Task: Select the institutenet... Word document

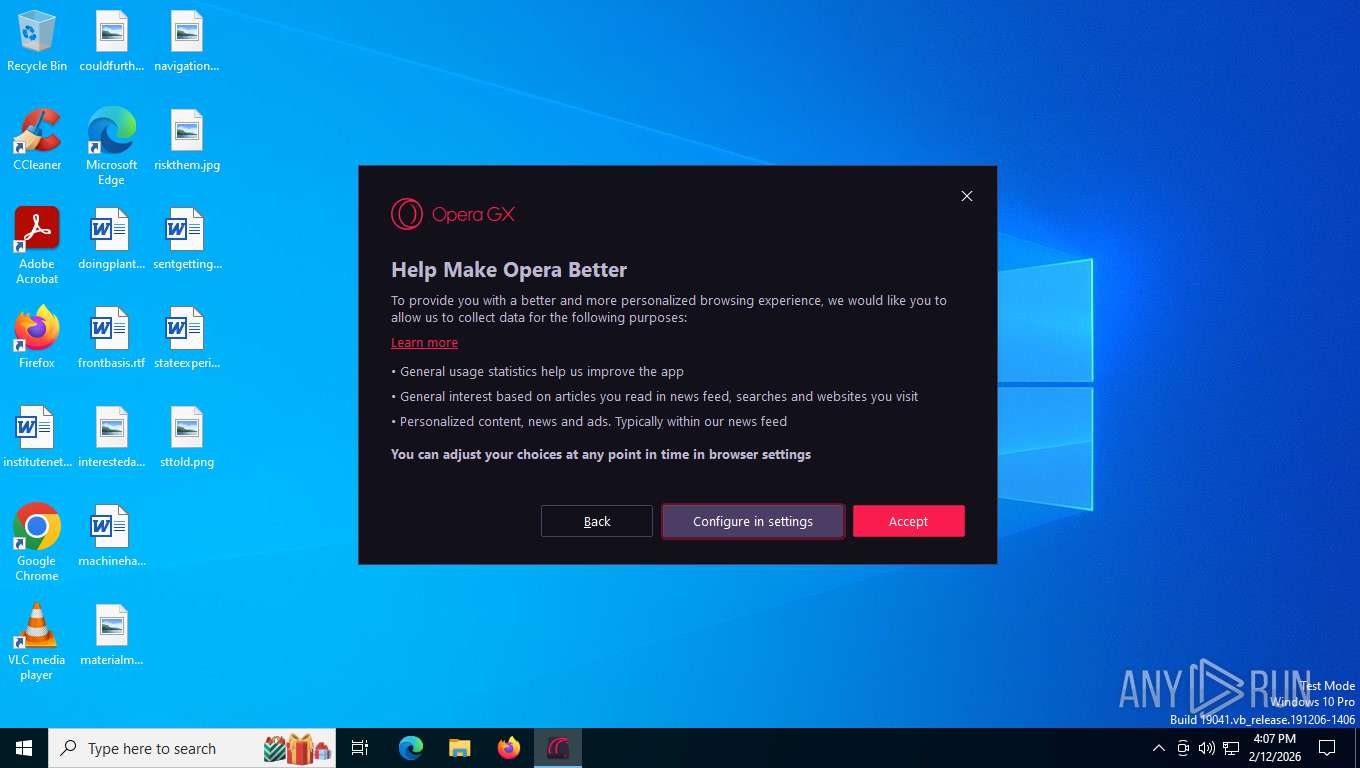Action: 37,437
